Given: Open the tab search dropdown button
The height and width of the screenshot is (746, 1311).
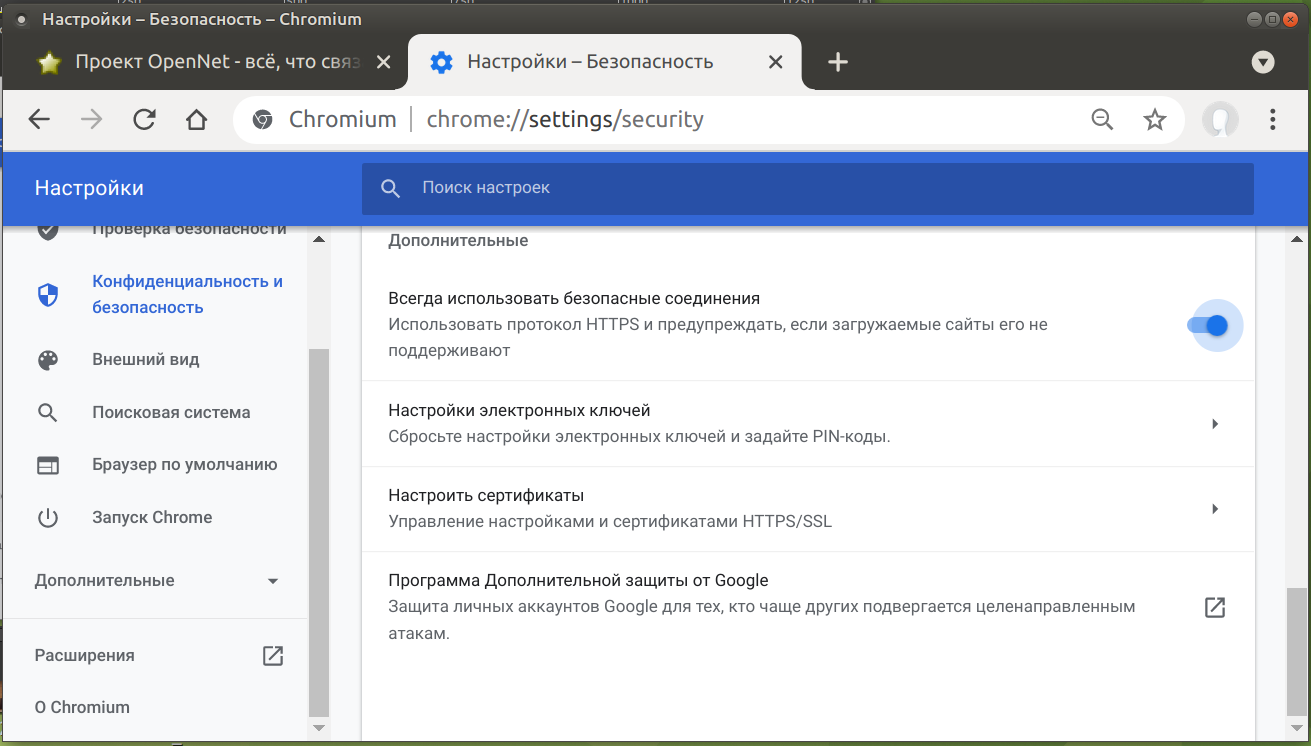Looking at the screenshot, I should click(x=1263, y=62).
